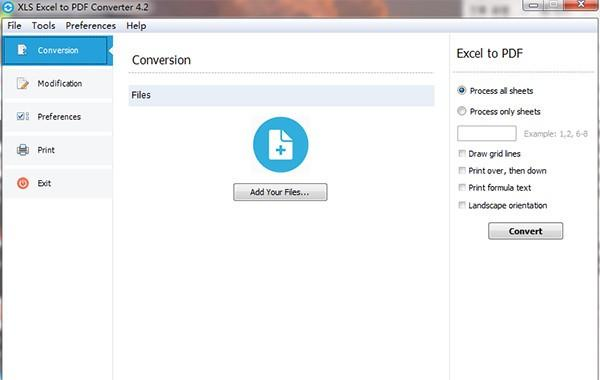Toggle the Print formula text checkbox
The width and height of the screenshot is (600, 380).
pos(462,188)
